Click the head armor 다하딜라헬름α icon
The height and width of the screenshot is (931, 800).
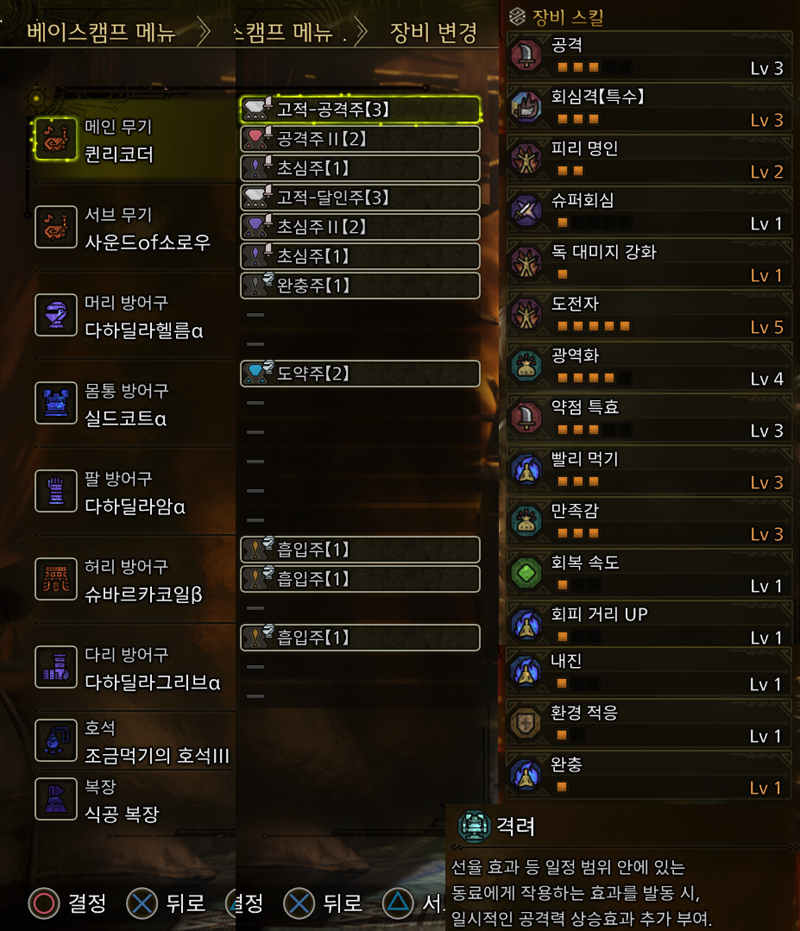click(x=56, y=315)
